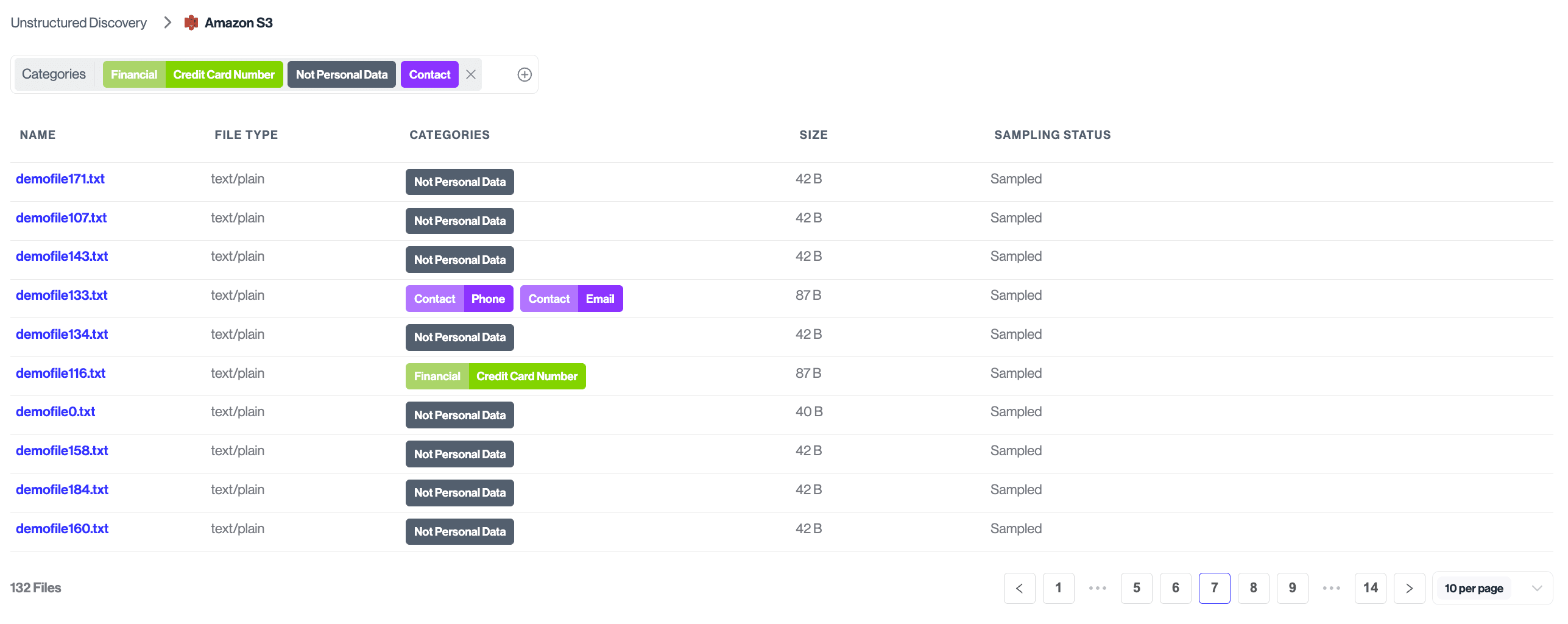
Task: Select the Not Personal Data filter tag
Action: click(x=341, y=74)
